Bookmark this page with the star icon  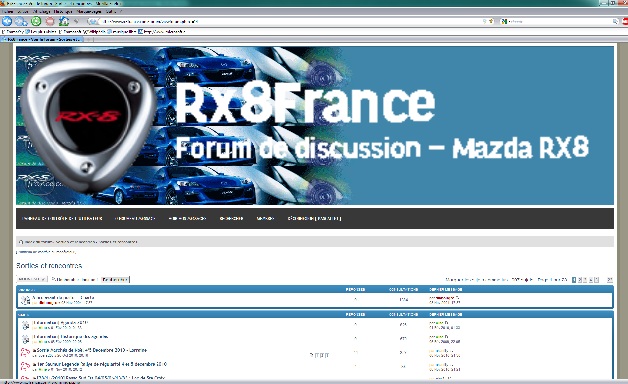(491, 21)
